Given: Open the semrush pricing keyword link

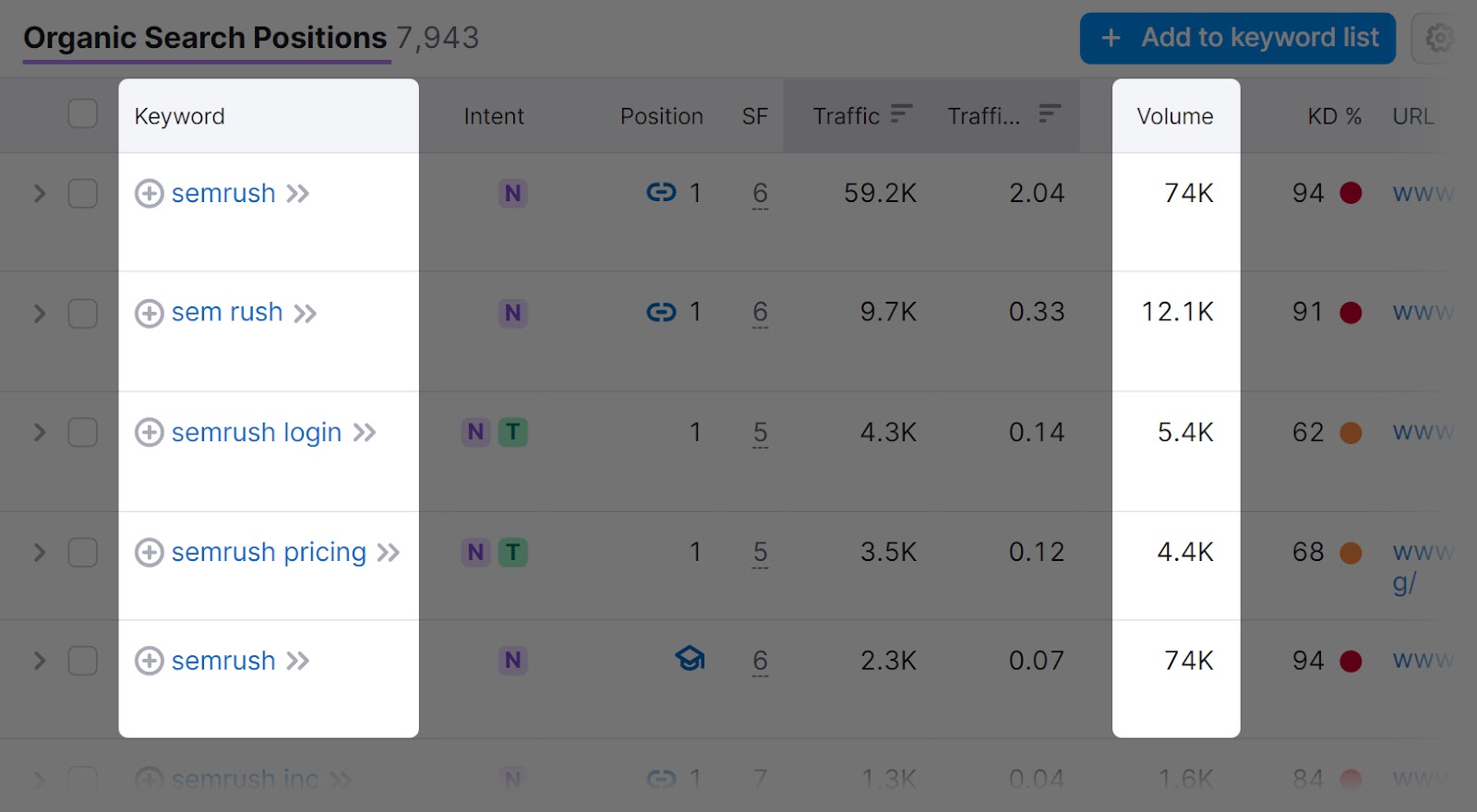Looking at the screenshot, I should [269, 553].
